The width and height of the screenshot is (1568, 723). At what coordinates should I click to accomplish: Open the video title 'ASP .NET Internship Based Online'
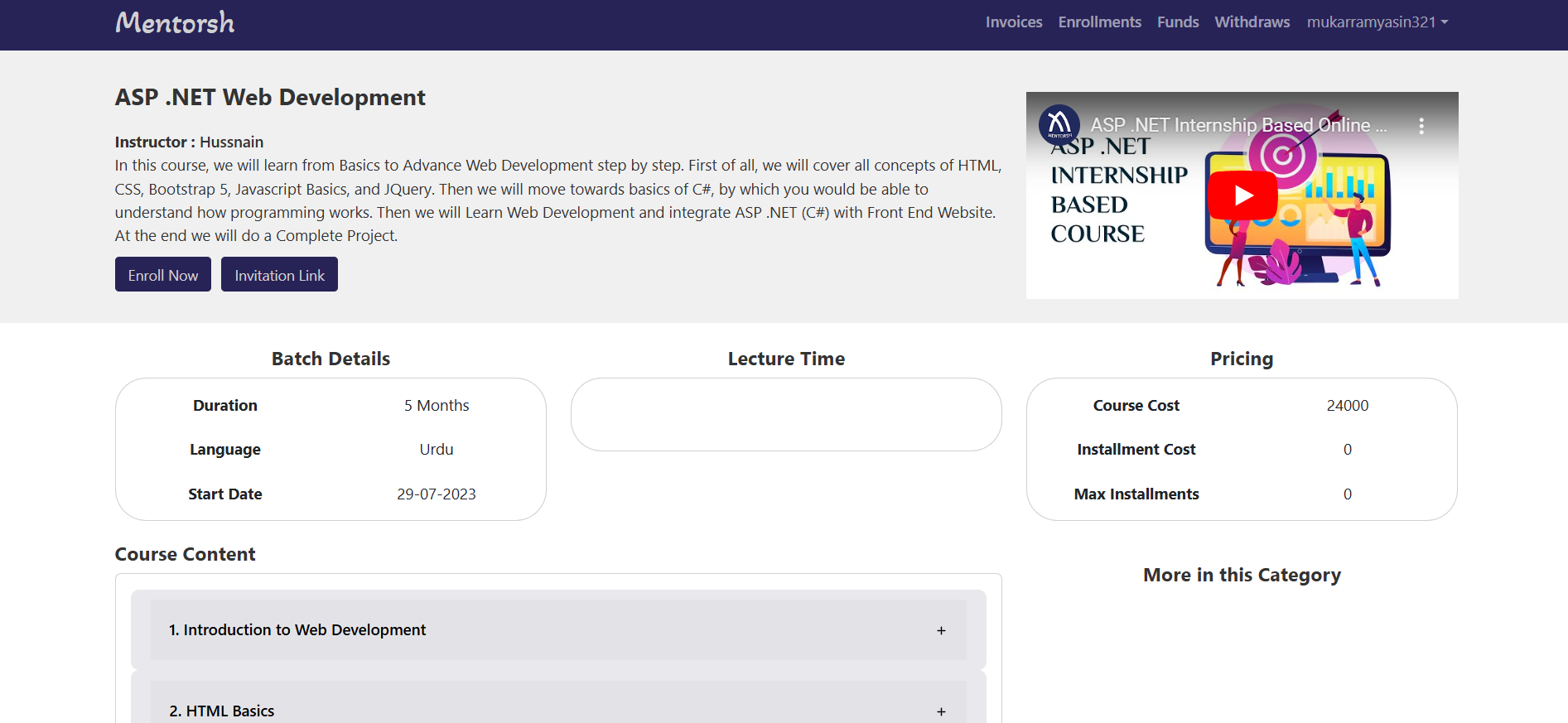(x=1238, y=125)
